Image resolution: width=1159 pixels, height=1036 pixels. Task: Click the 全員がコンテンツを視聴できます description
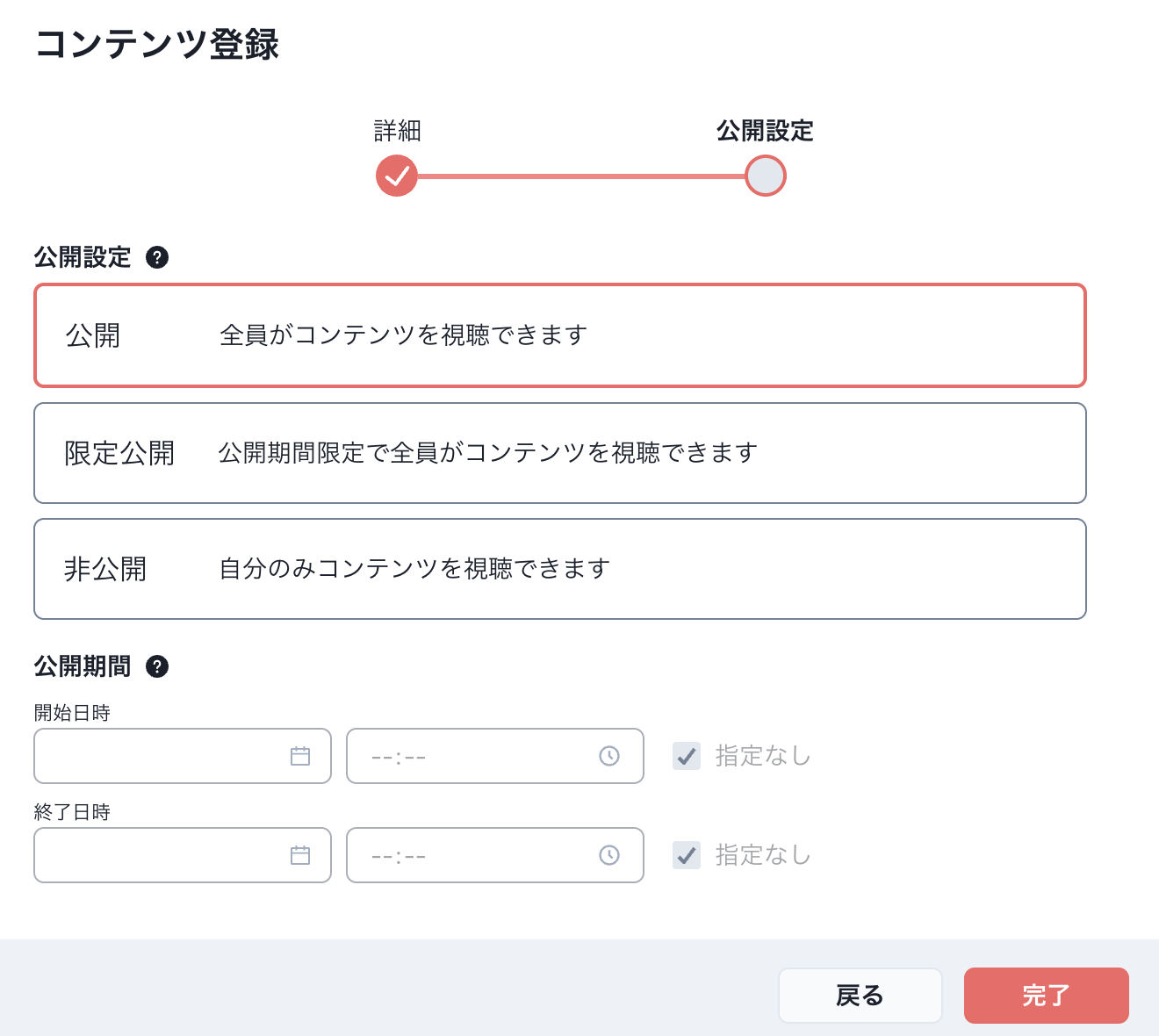coord(403,335)
